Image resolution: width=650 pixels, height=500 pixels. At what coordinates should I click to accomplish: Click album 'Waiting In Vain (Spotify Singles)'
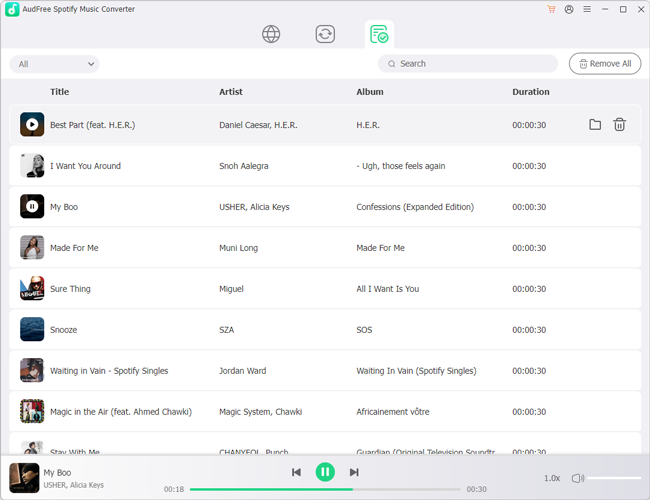click(x=416, y=371)
